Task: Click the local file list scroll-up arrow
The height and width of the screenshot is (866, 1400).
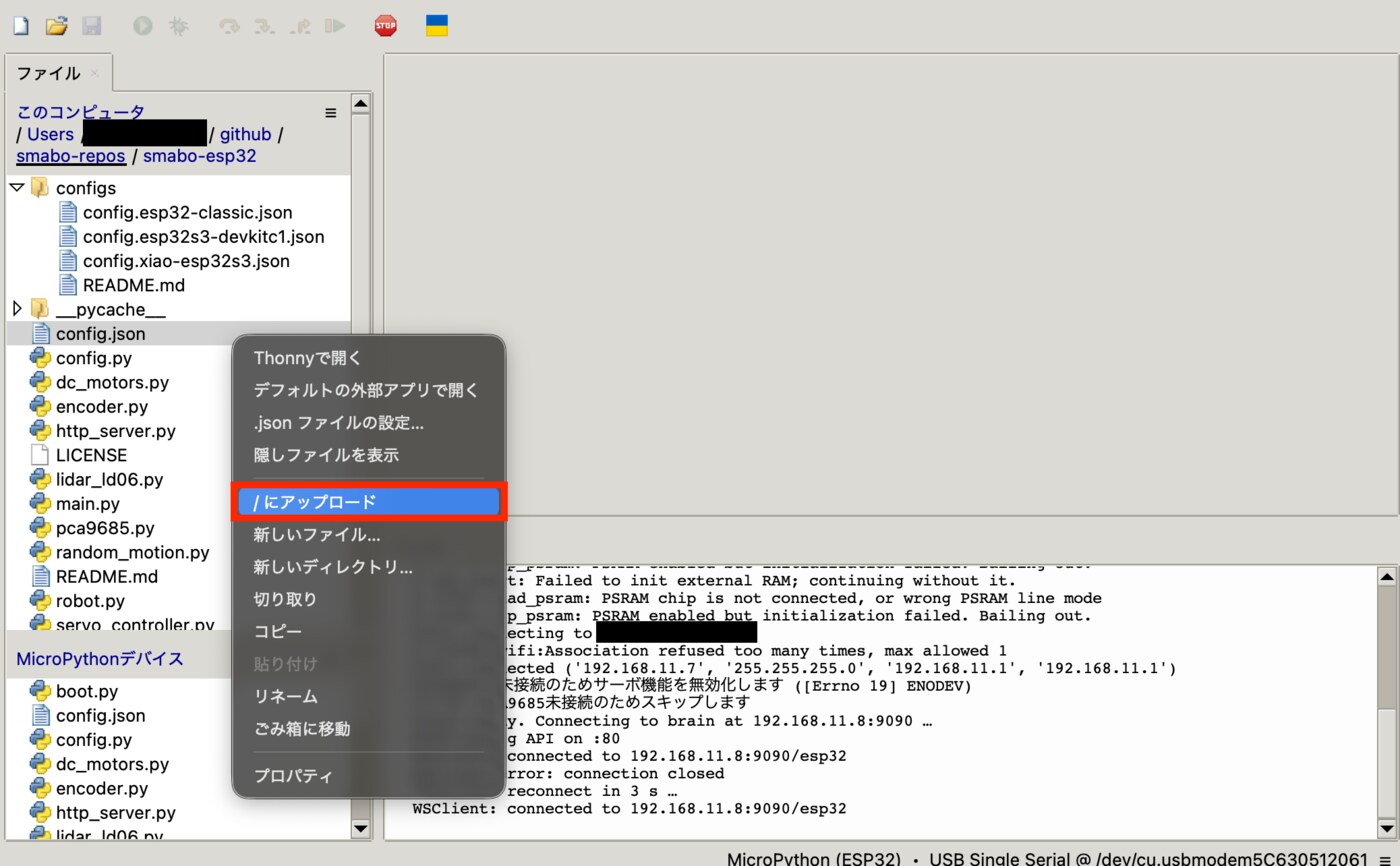Action: coord(361,103)
